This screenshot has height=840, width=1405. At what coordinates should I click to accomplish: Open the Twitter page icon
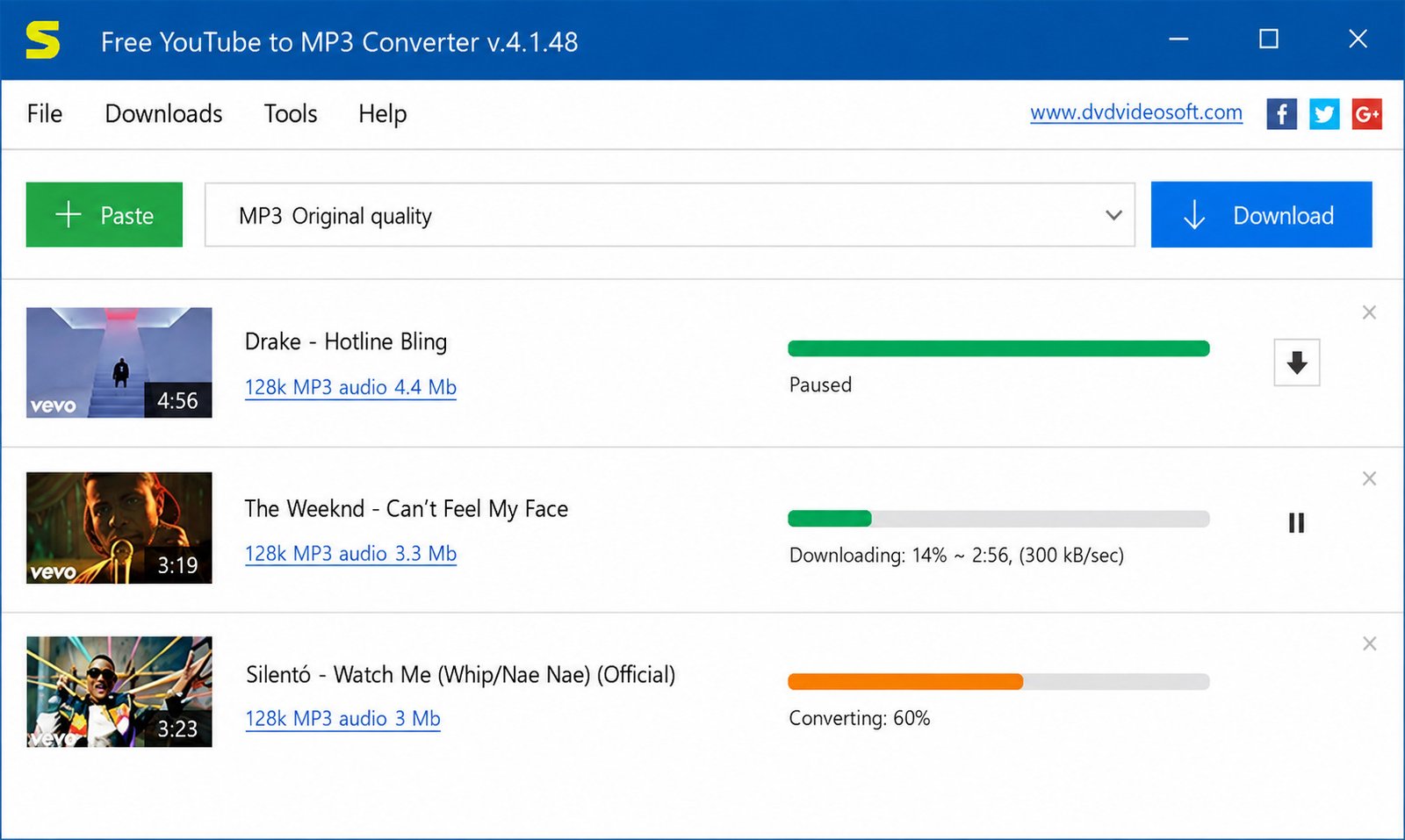pyautogui.click(x=1324, y=113)
